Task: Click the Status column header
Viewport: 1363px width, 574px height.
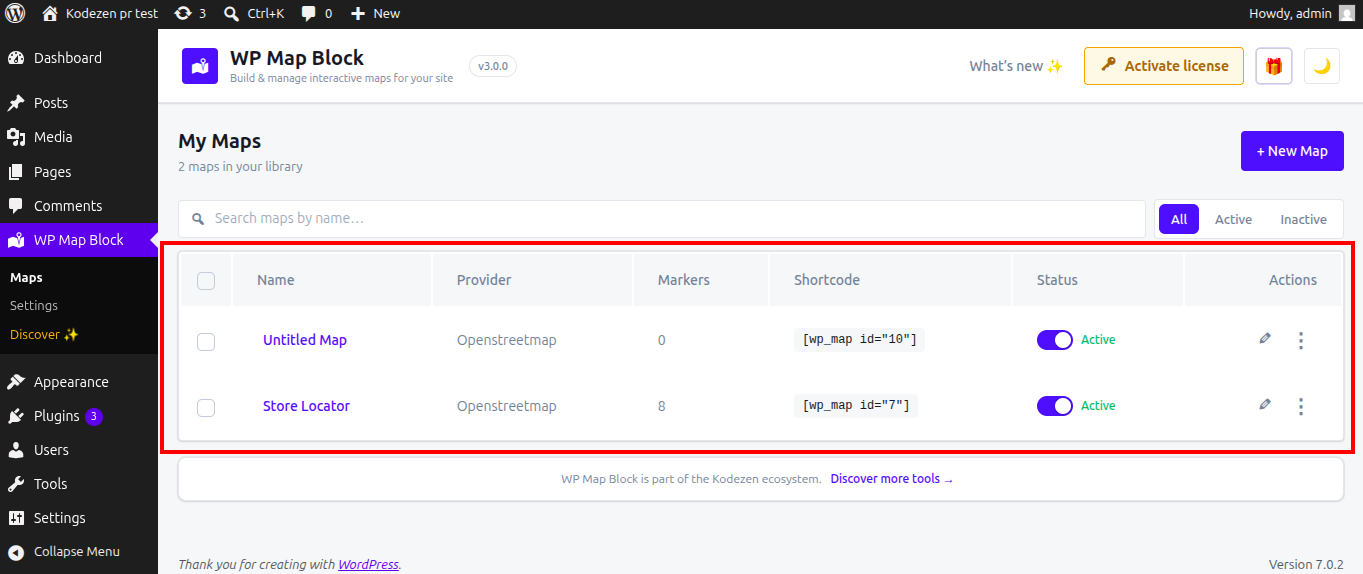Action: click(1057, 280)
